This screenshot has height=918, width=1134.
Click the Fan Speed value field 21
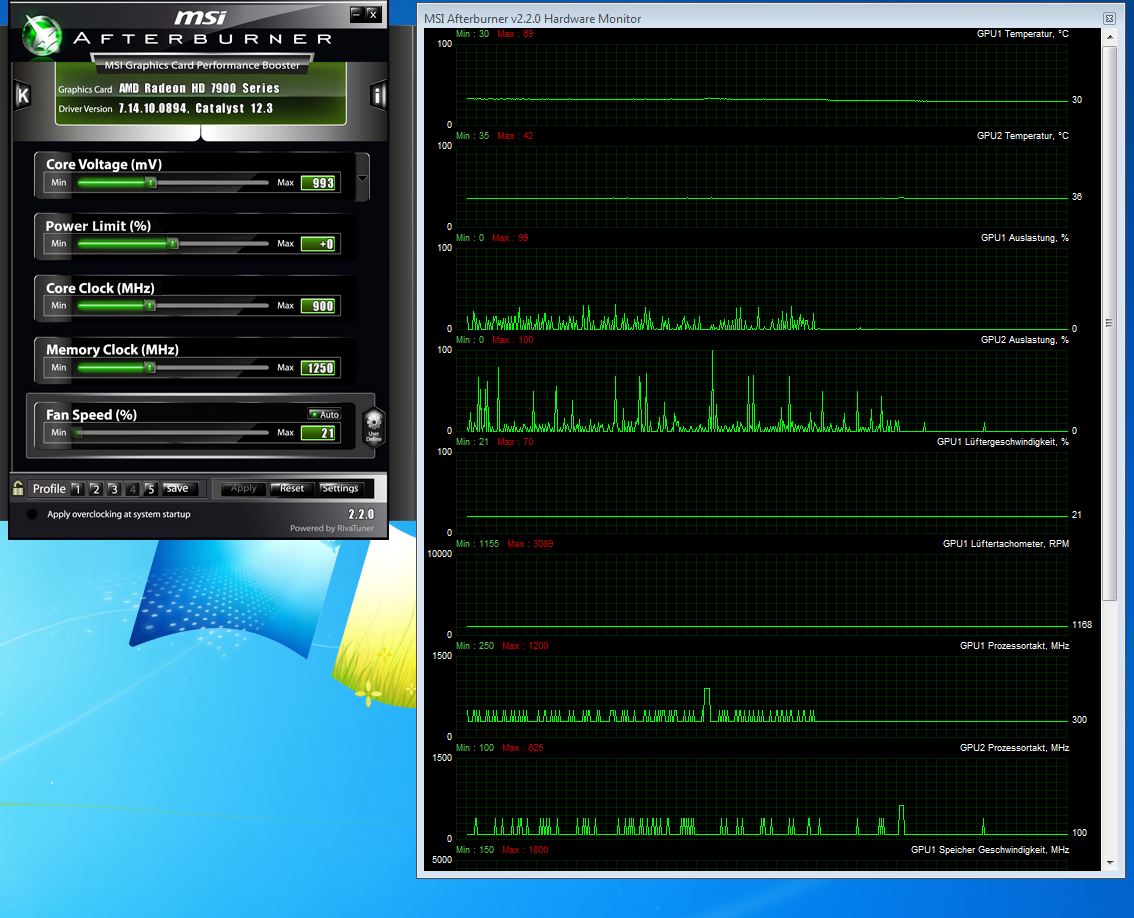319,433
